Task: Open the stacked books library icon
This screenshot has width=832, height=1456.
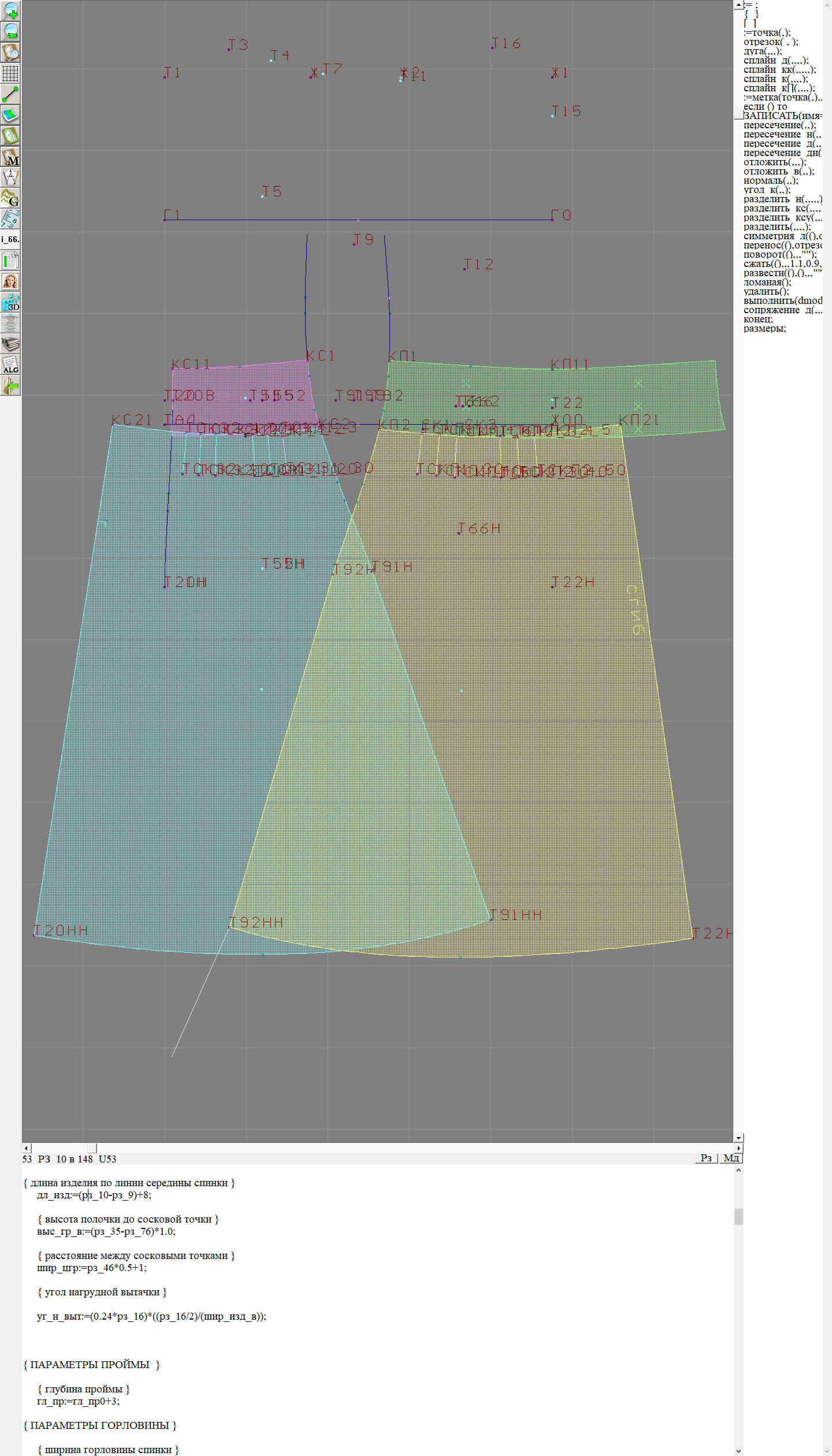Action: coord(10,344)
